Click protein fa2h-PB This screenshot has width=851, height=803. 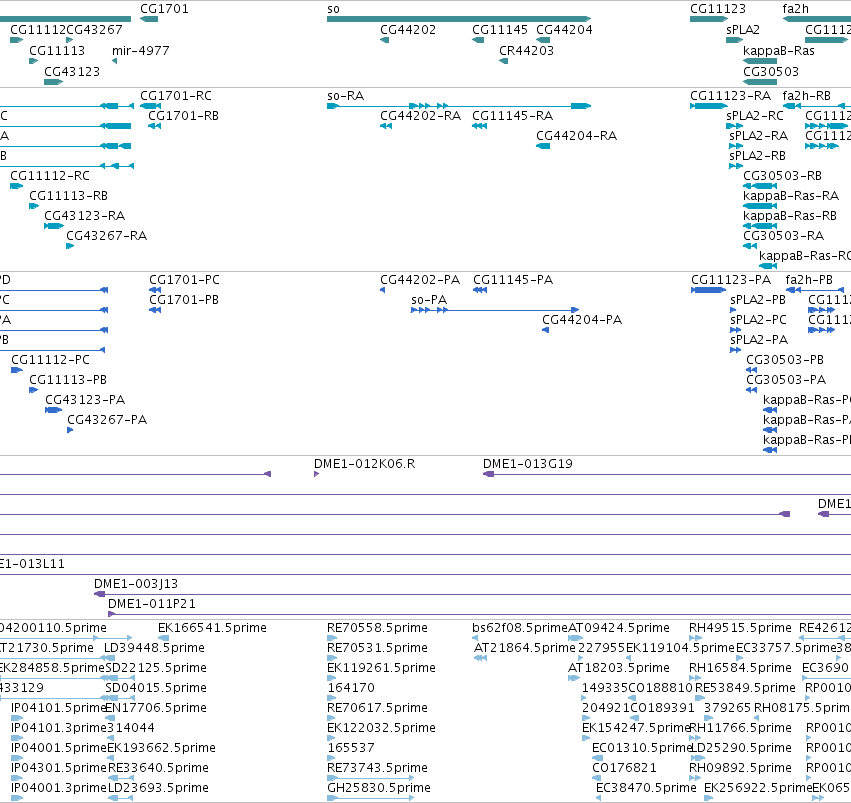click(x=809, y=279)
